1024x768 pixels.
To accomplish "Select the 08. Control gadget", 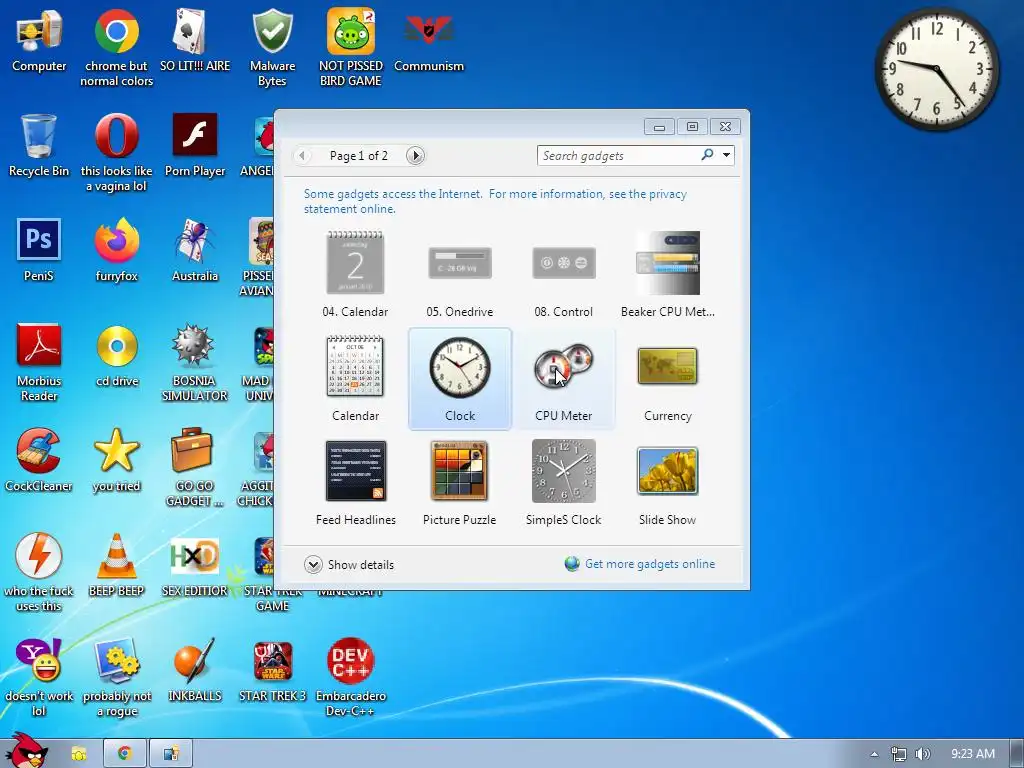I will (x=564, y=274).
